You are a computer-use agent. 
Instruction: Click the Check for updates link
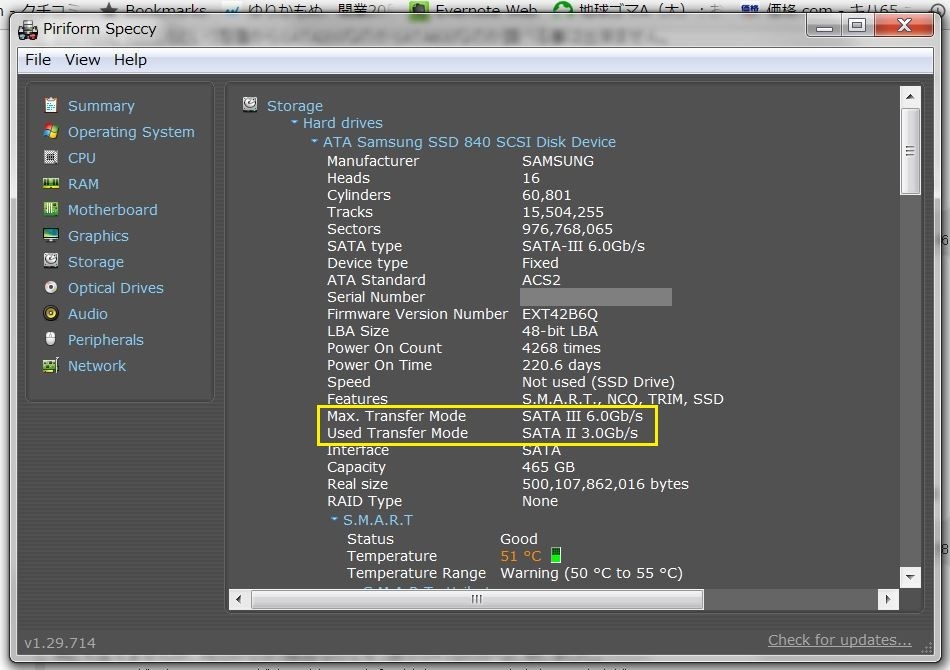(839, 640)
